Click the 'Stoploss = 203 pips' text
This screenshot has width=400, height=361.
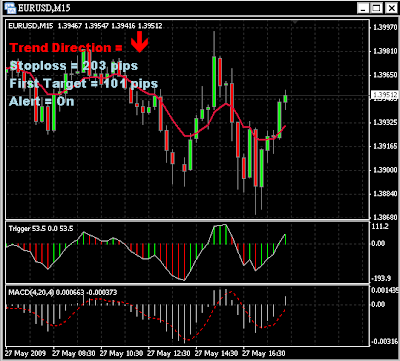(74, 66)
